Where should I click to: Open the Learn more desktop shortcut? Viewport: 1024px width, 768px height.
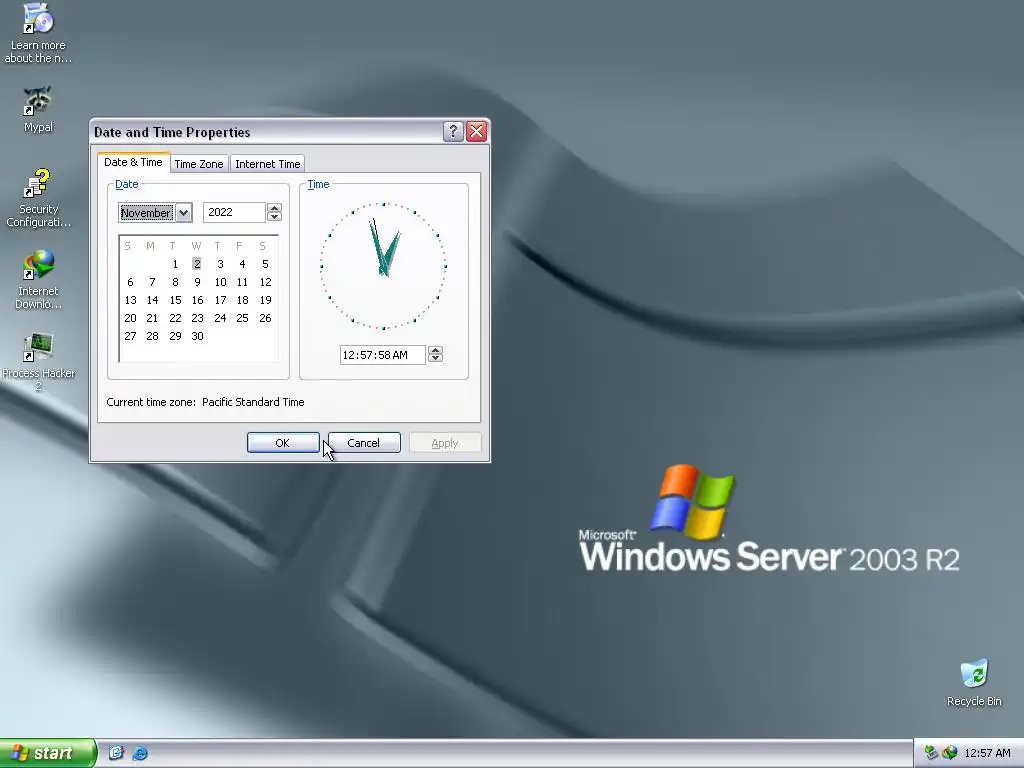38,33
